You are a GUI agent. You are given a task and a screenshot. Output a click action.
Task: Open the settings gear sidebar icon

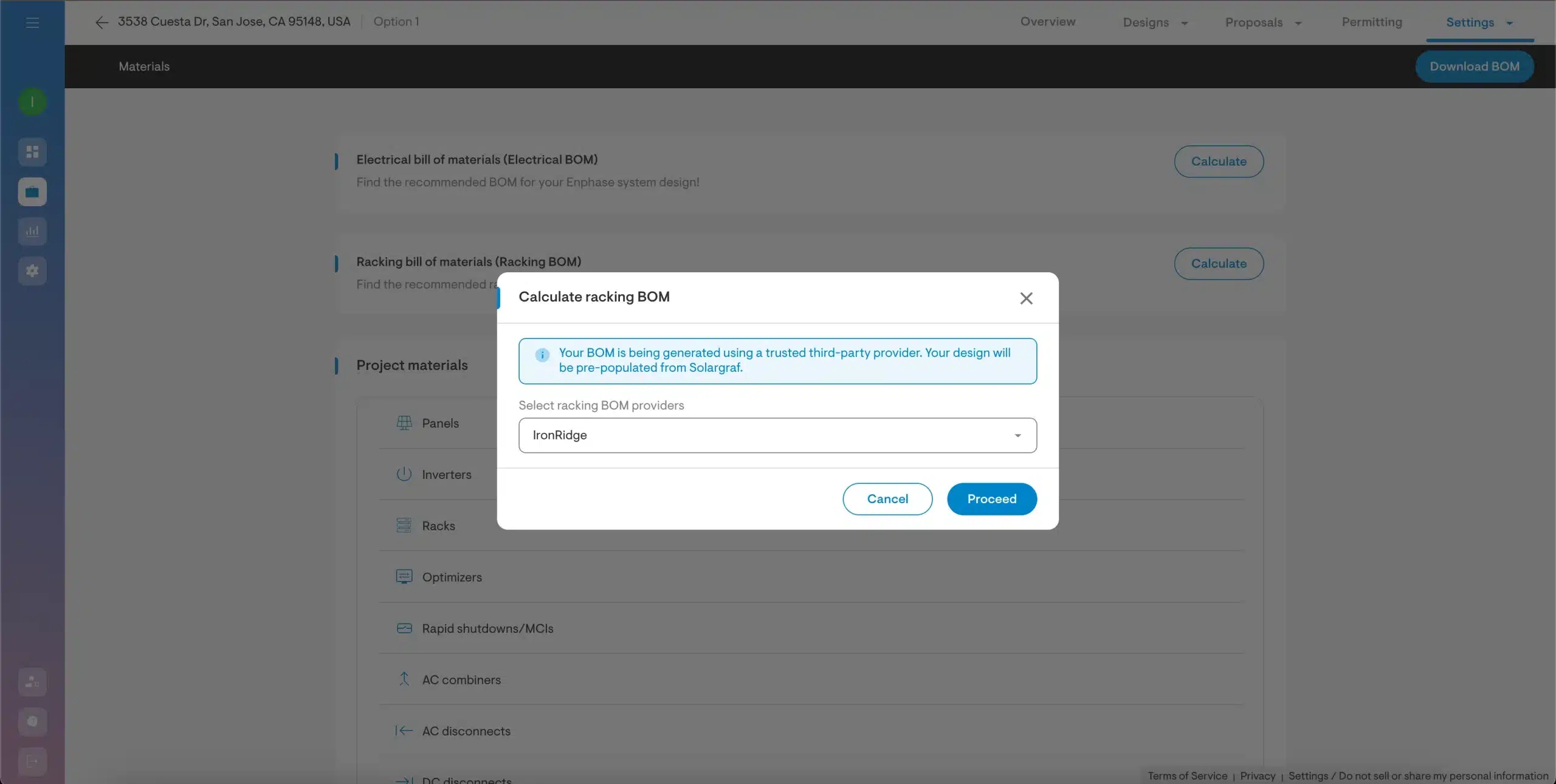click(32, 271)
